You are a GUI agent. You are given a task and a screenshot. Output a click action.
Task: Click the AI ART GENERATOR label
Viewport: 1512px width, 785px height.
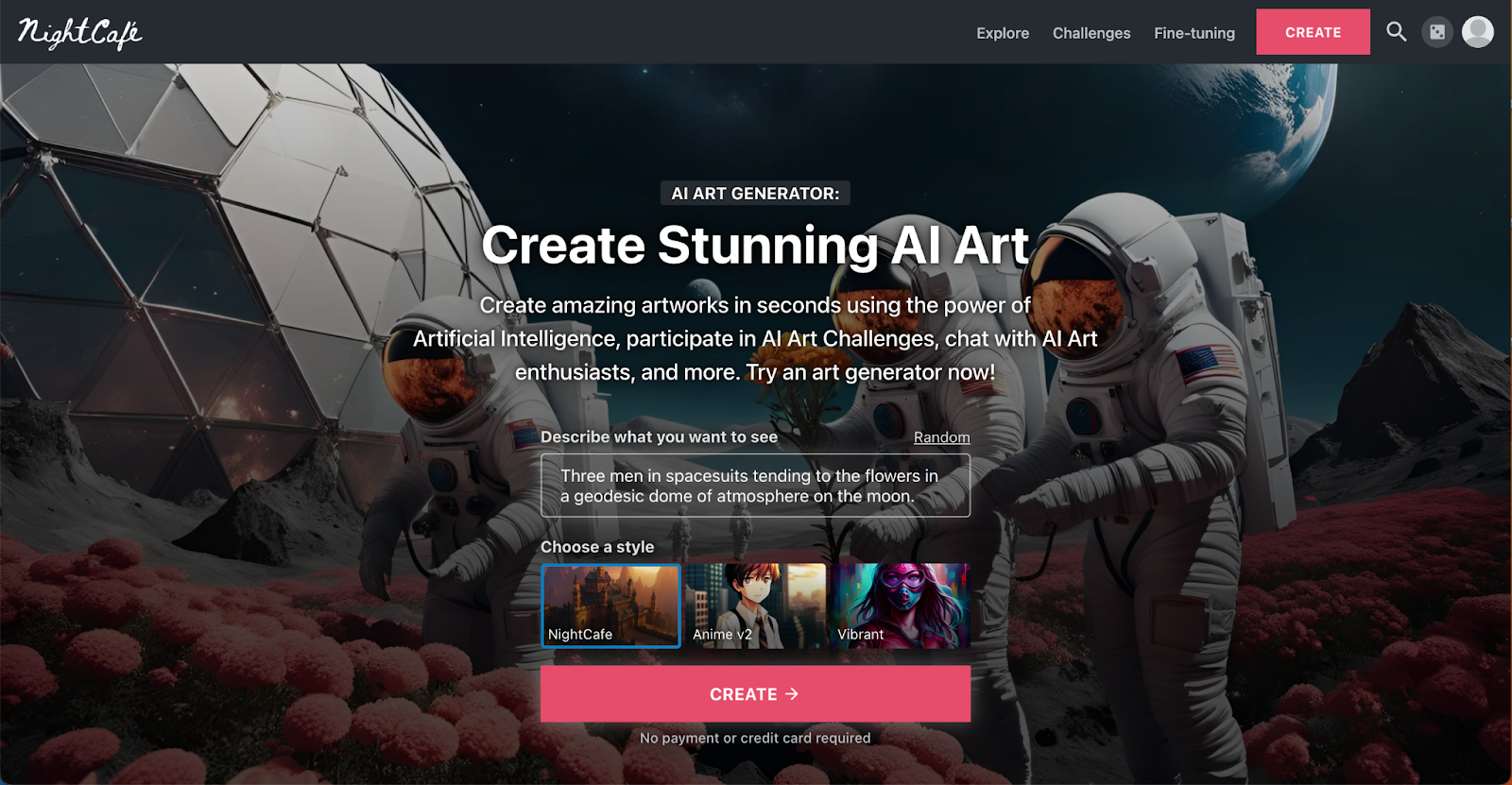[755, 194]
